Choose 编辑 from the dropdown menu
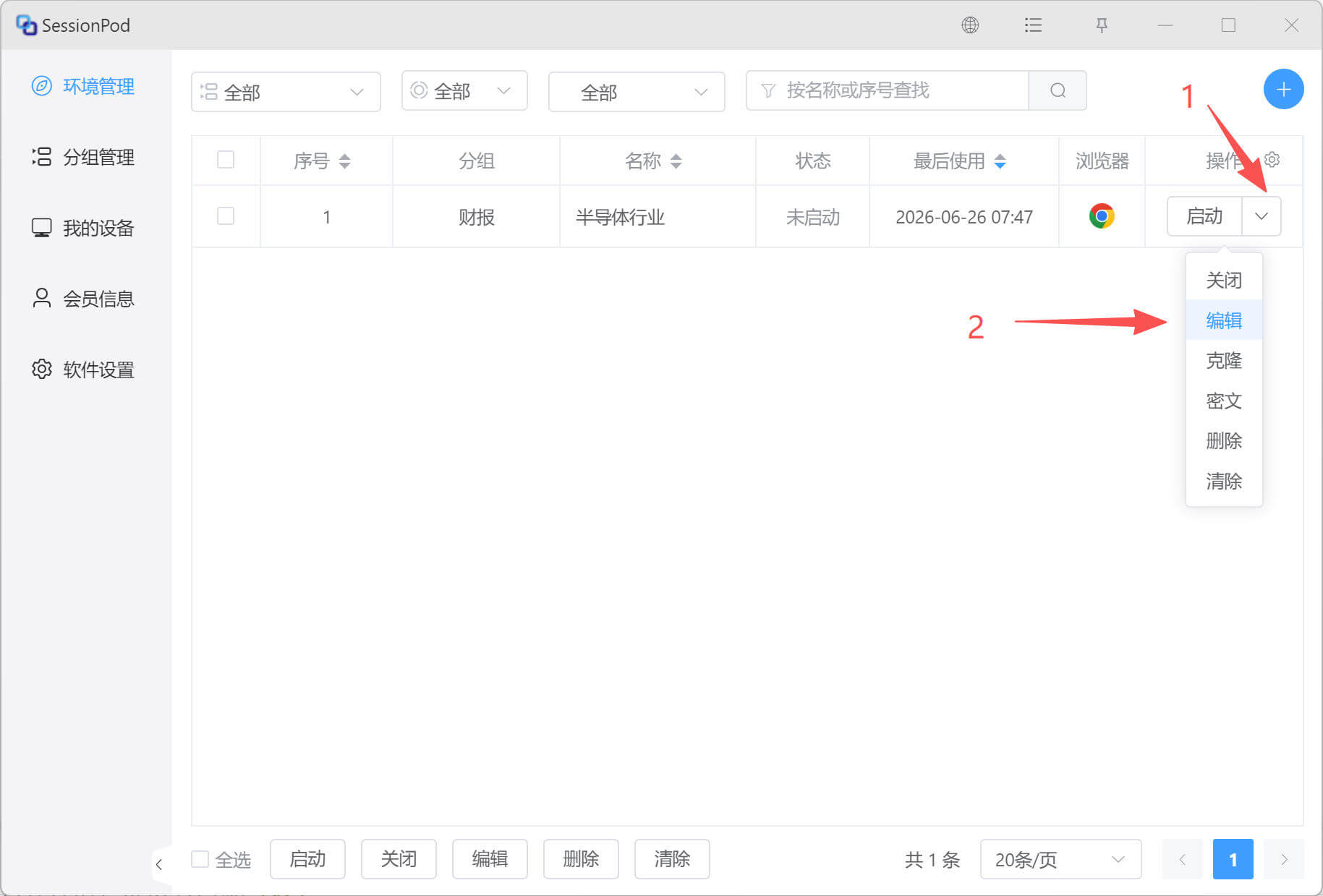1323x896 pixels. [1224, 320]
